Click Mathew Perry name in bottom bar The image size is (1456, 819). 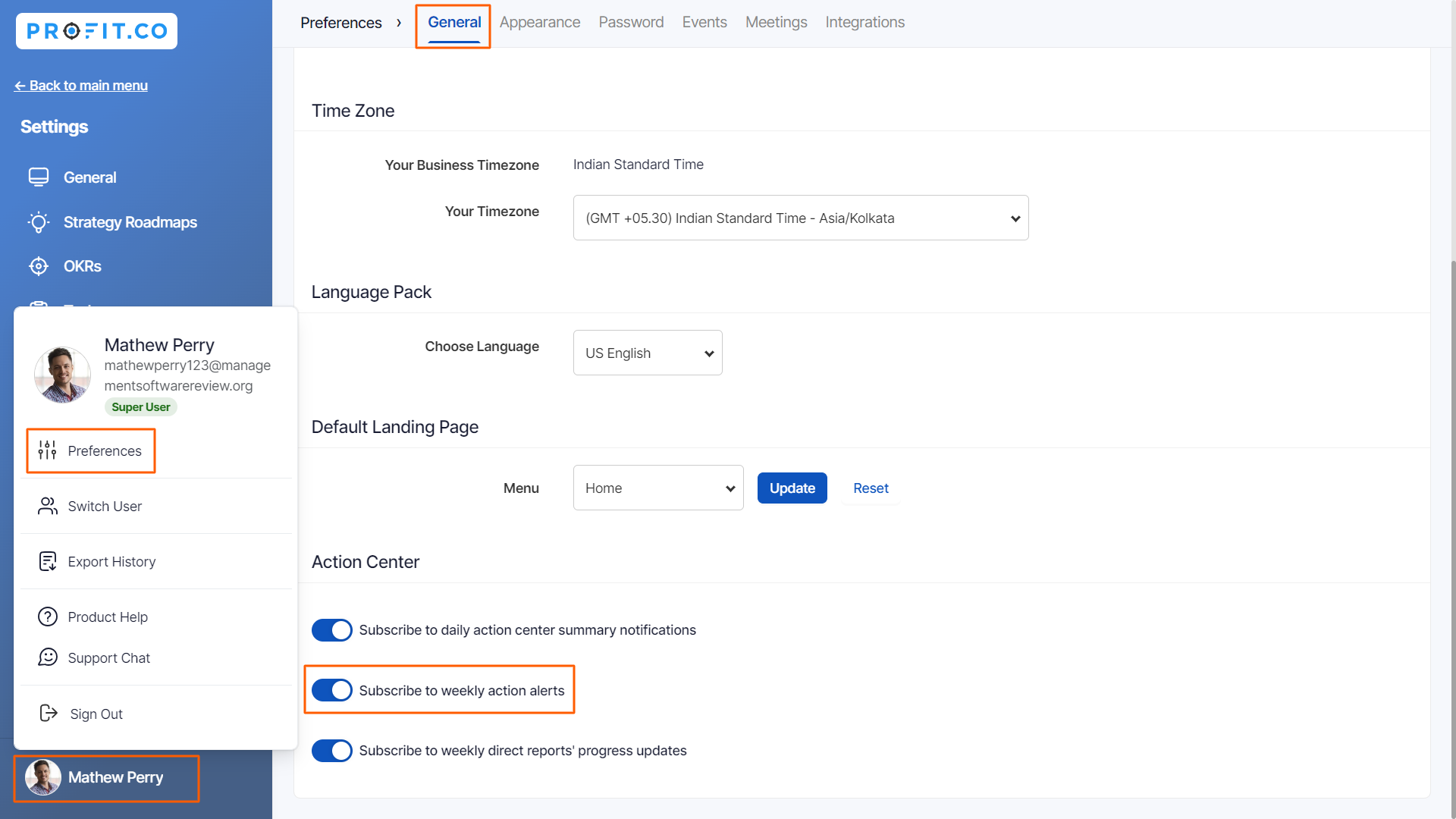tap(116, 777)
